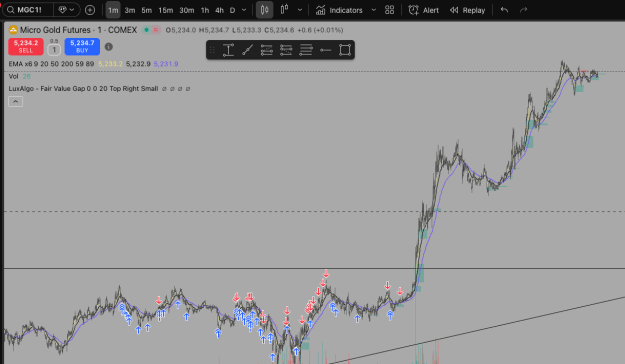Click the purple EMA value 5,231.9

point(166,64)
